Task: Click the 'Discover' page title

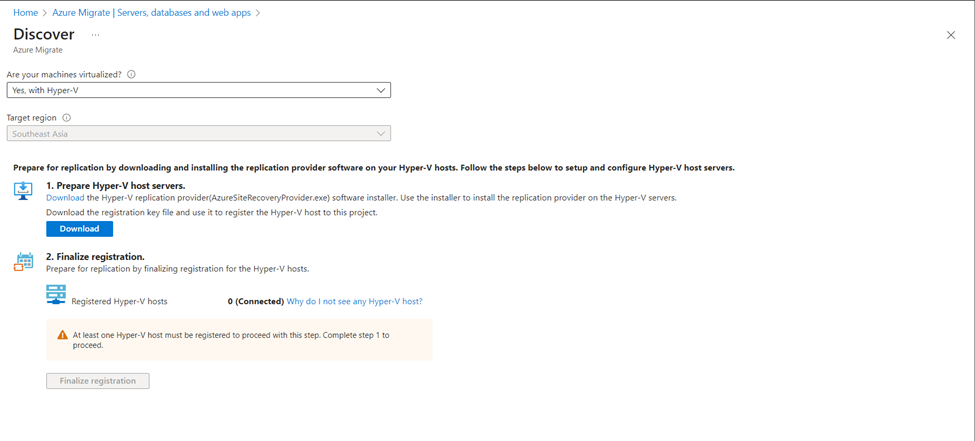Action: tap(44, 34)
